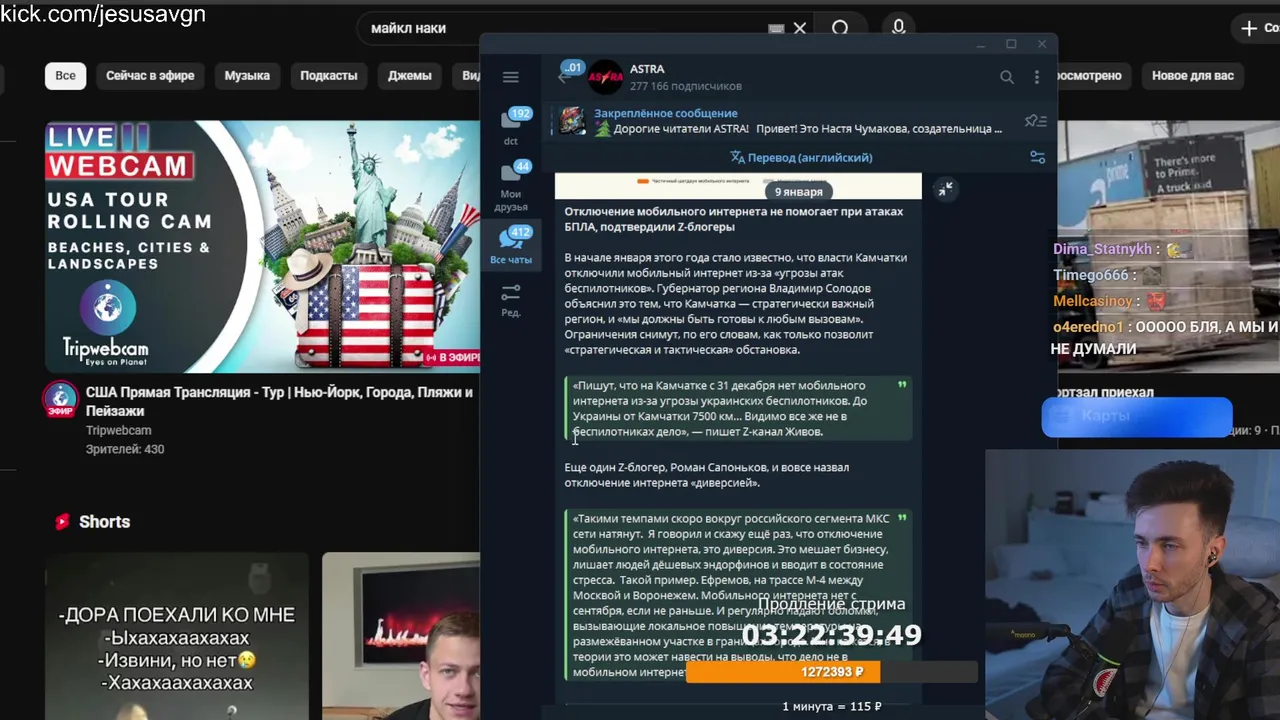Viewport: 1280px width, 720px height.
Task: Open the pinned message Закреплённое сообщение
Action: pyautogui.click(x=666, y=113)
